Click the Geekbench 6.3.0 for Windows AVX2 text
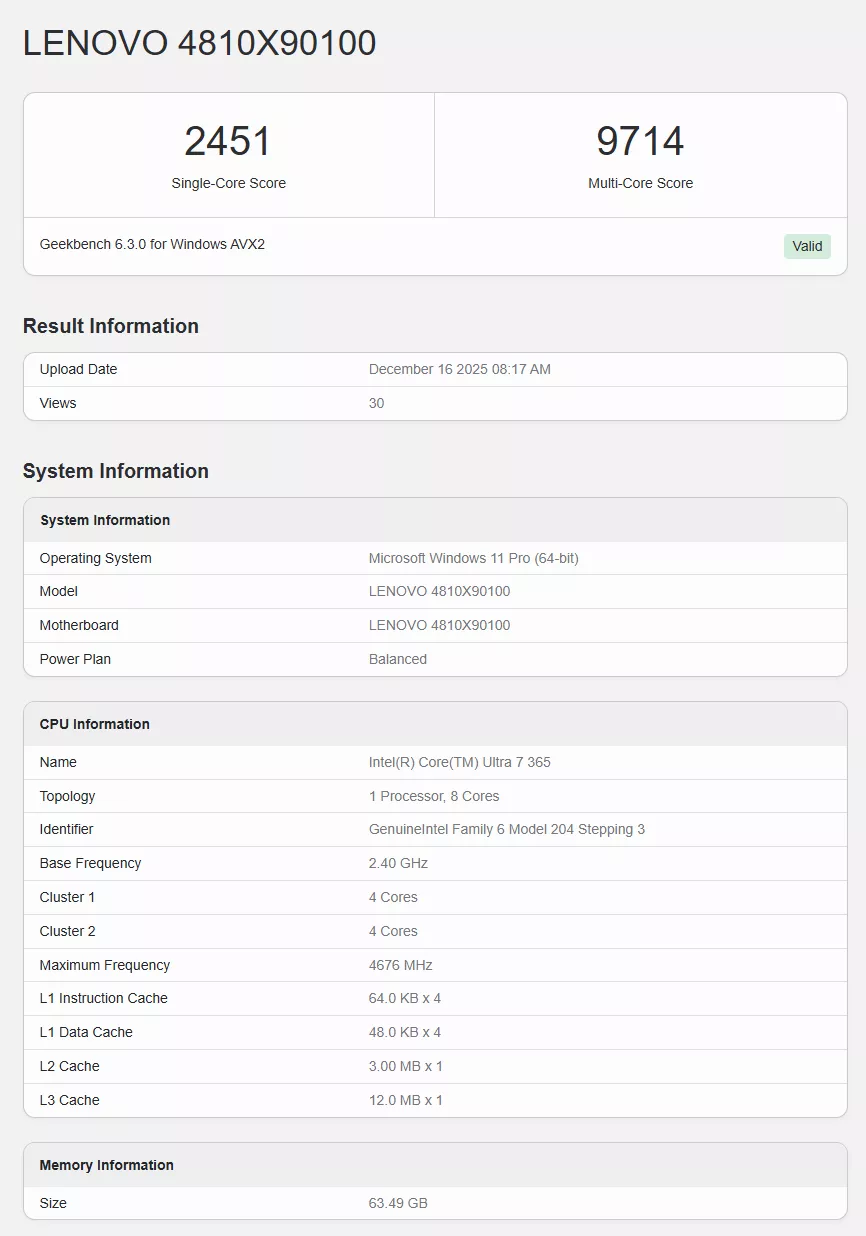This screenshot has height=1236, width=866. 152,244
